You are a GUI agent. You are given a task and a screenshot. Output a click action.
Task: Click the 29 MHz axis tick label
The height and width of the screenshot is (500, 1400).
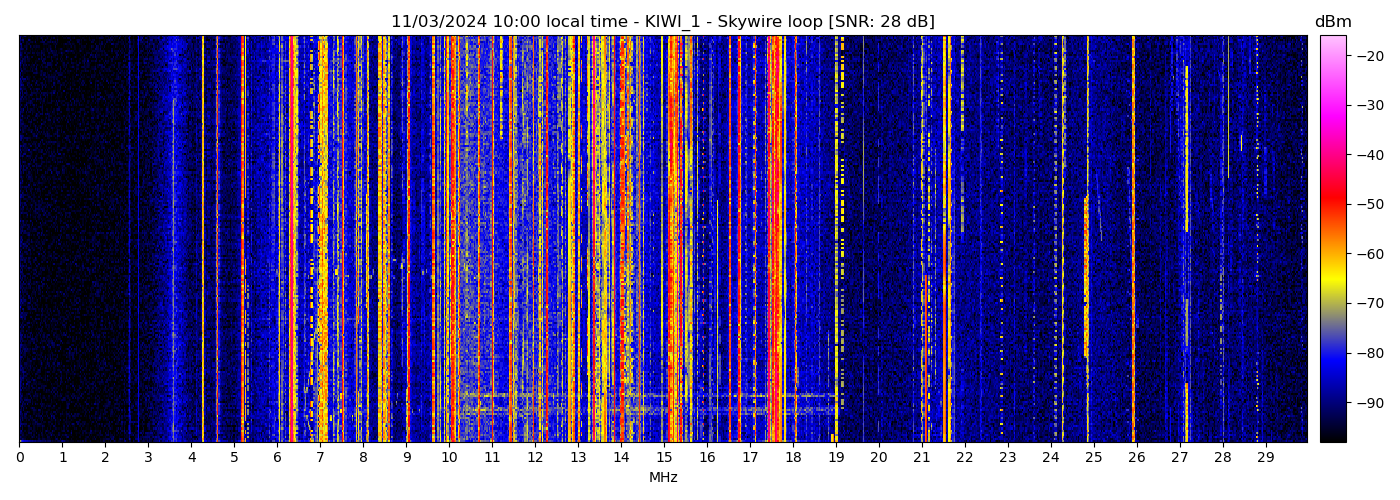[1265, 458]
